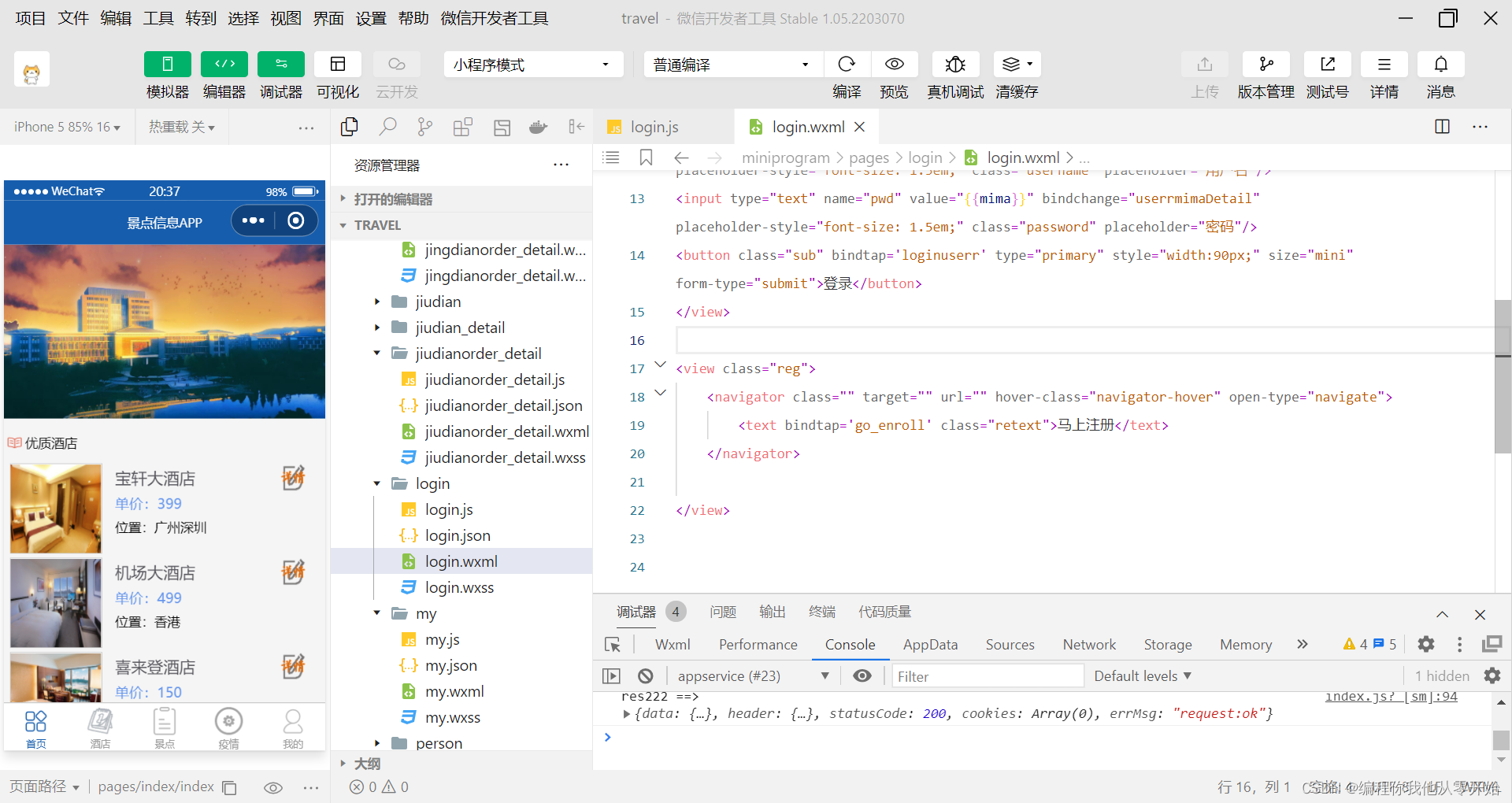Open the 小程序模式 mode dropdown
Viewport: 1512px width, 803px height.
click(x=533, y=65)
